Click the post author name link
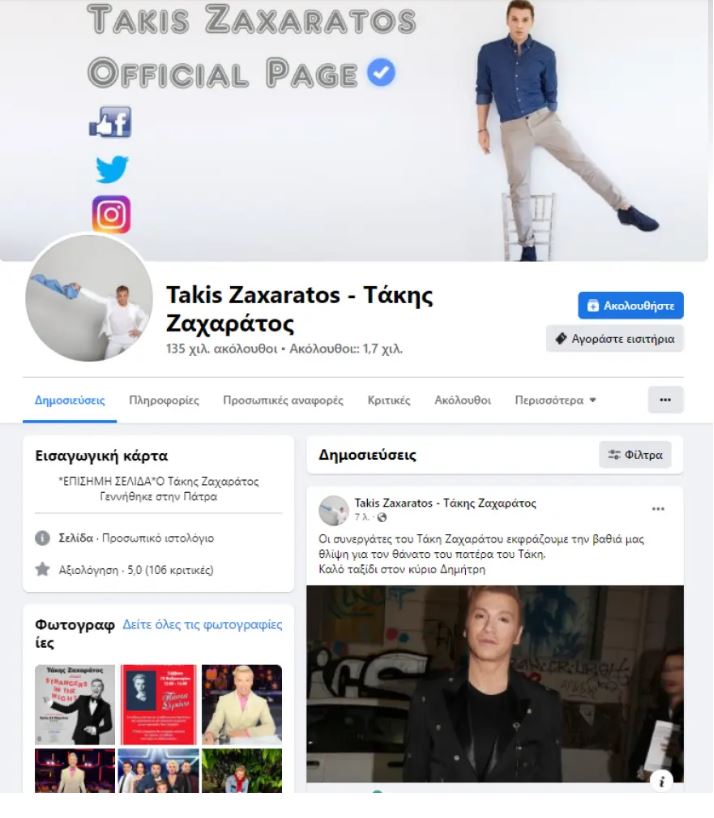714x818 pixels. [x=445, y=503]
